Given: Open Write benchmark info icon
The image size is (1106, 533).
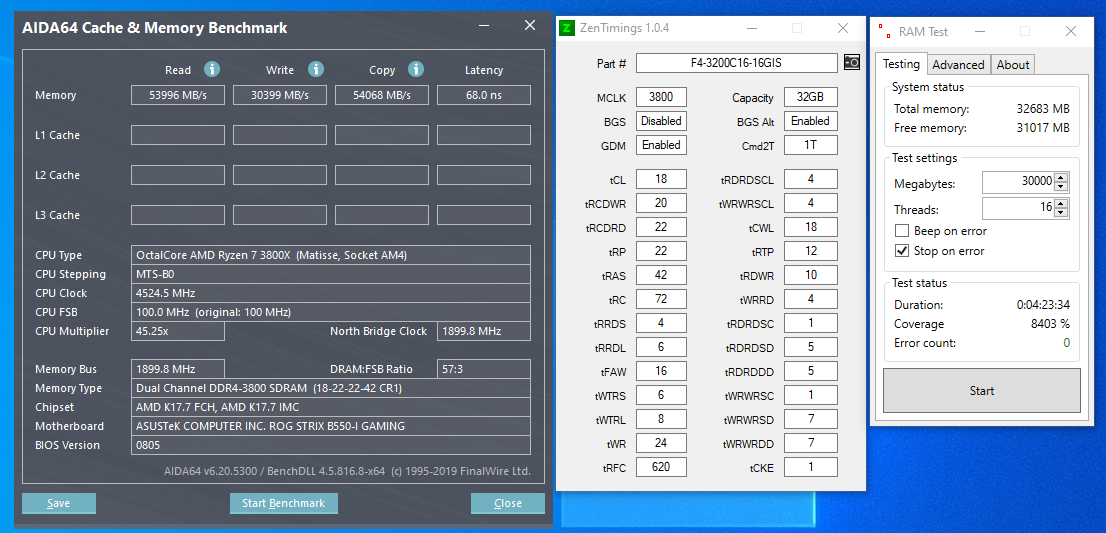Looking at the screenshot, I should (x=315, y=69).
